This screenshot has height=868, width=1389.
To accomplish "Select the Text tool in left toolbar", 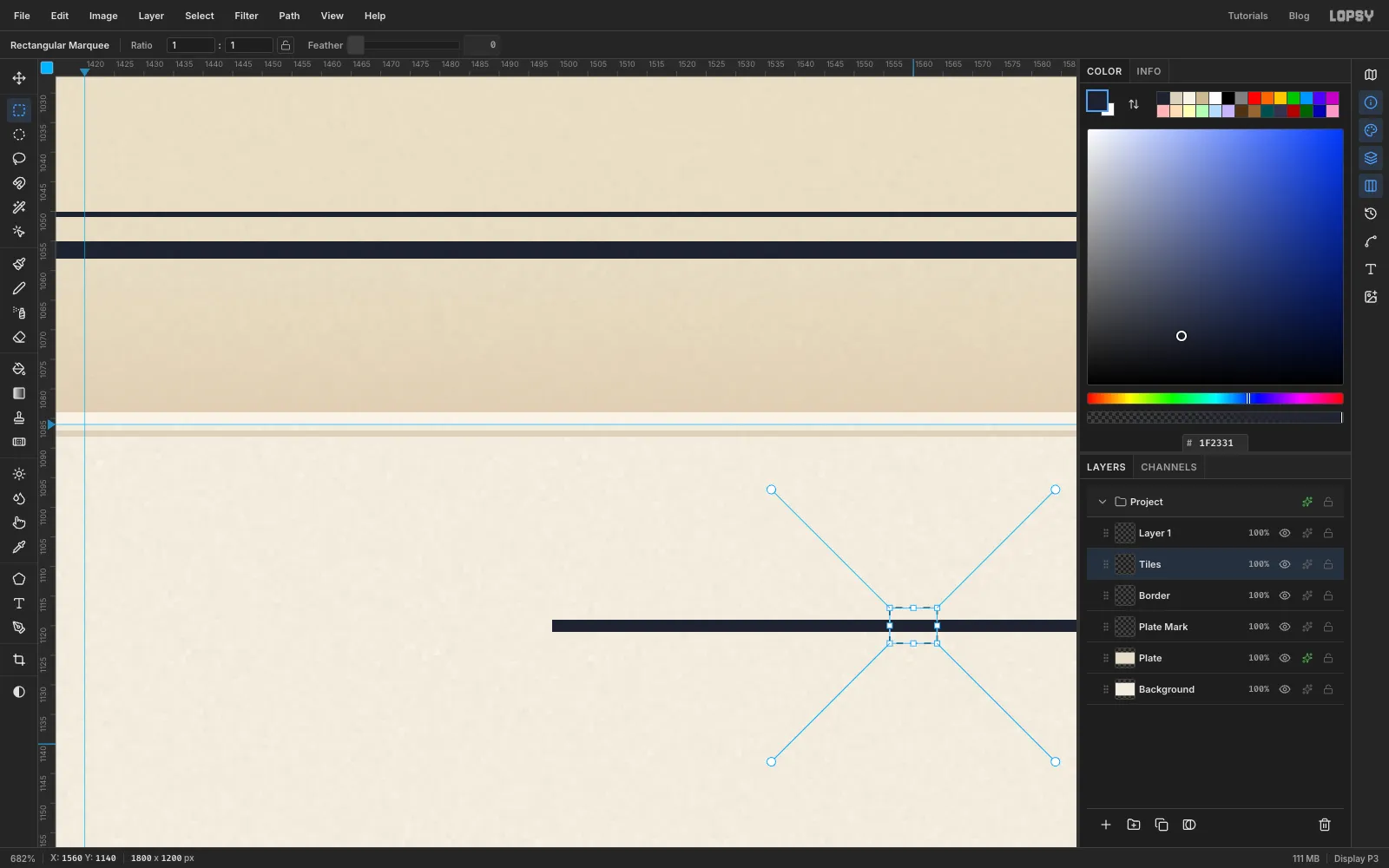I will (x=19, y=603).
